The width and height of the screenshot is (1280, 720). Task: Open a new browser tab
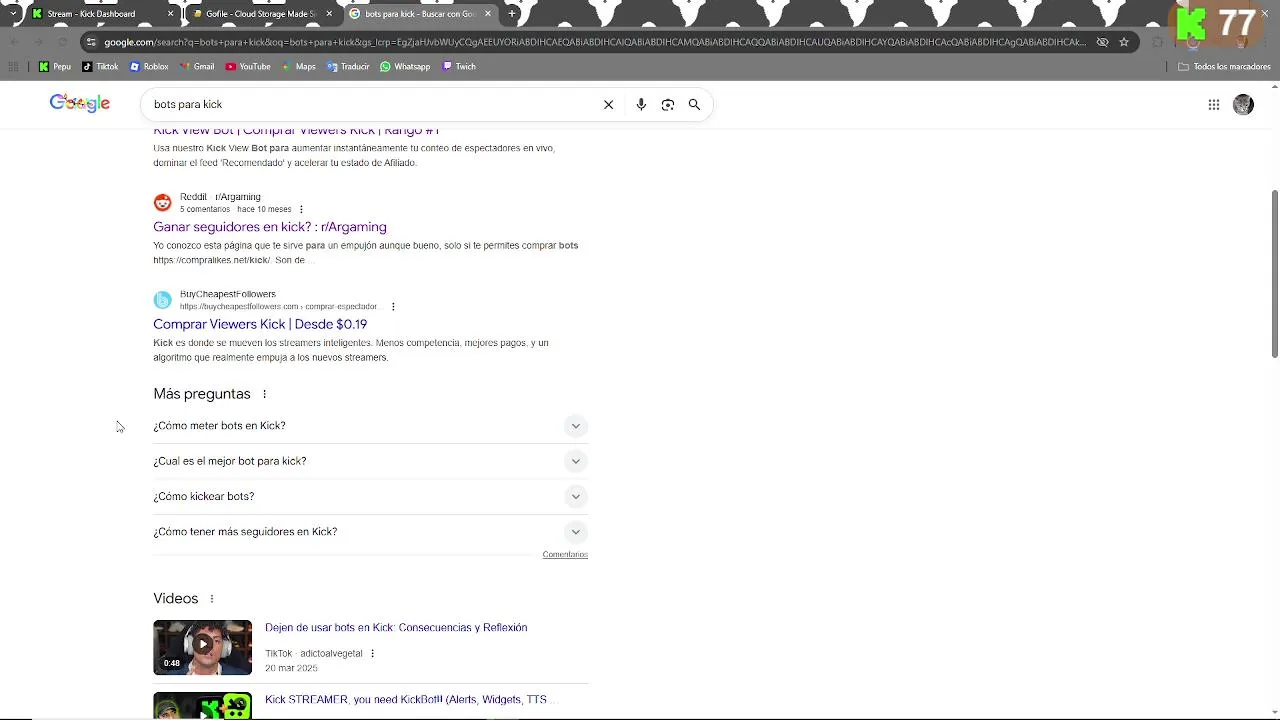(x=512, y=14)
